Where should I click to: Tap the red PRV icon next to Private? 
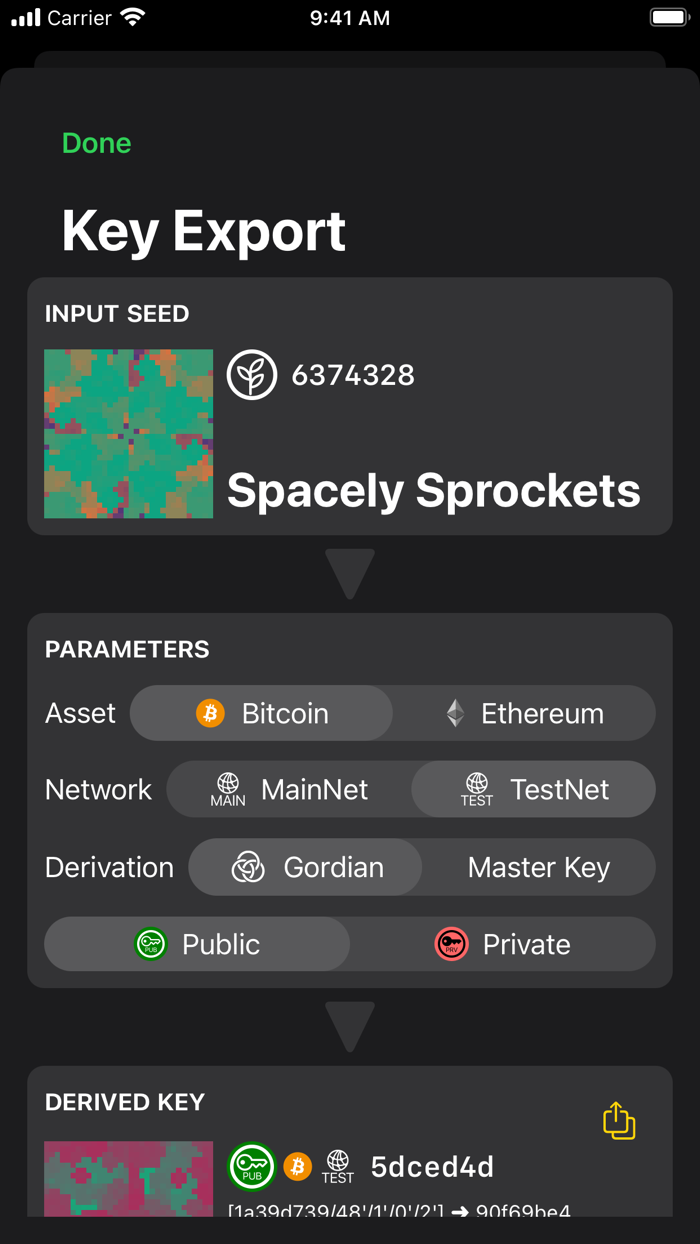452,944
